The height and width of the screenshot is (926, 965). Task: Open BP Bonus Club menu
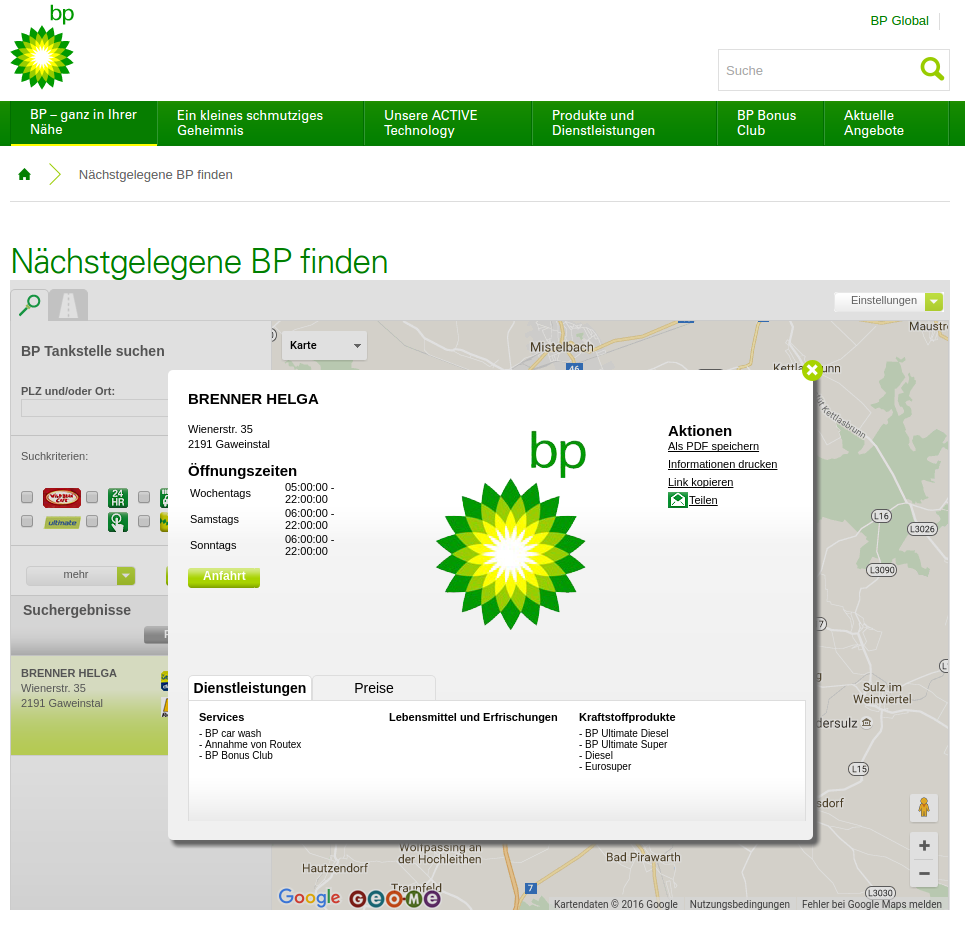tap(771, 122)
